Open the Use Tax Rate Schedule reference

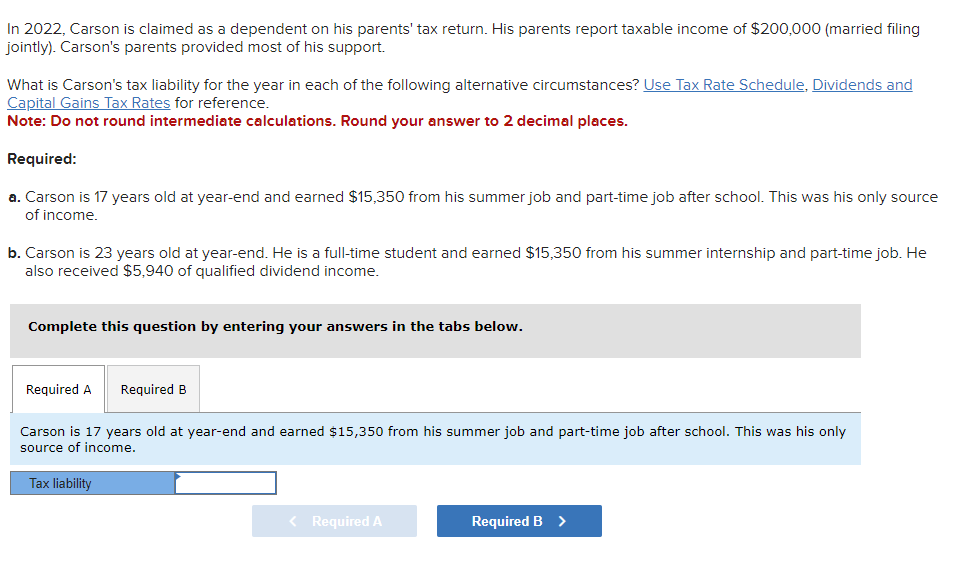(x=723, y=84)
